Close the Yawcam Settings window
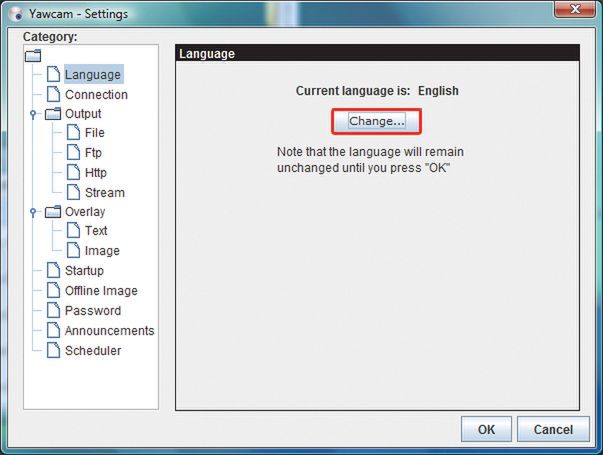The image size is (603, 455). (575, 9)
